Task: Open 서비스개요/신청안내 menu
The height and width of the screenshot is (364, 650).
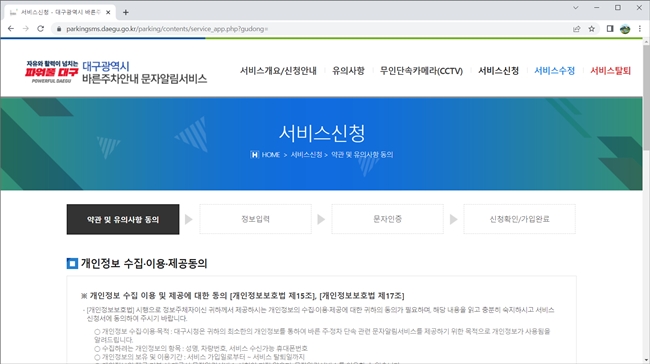Action: tap(278, 71)
